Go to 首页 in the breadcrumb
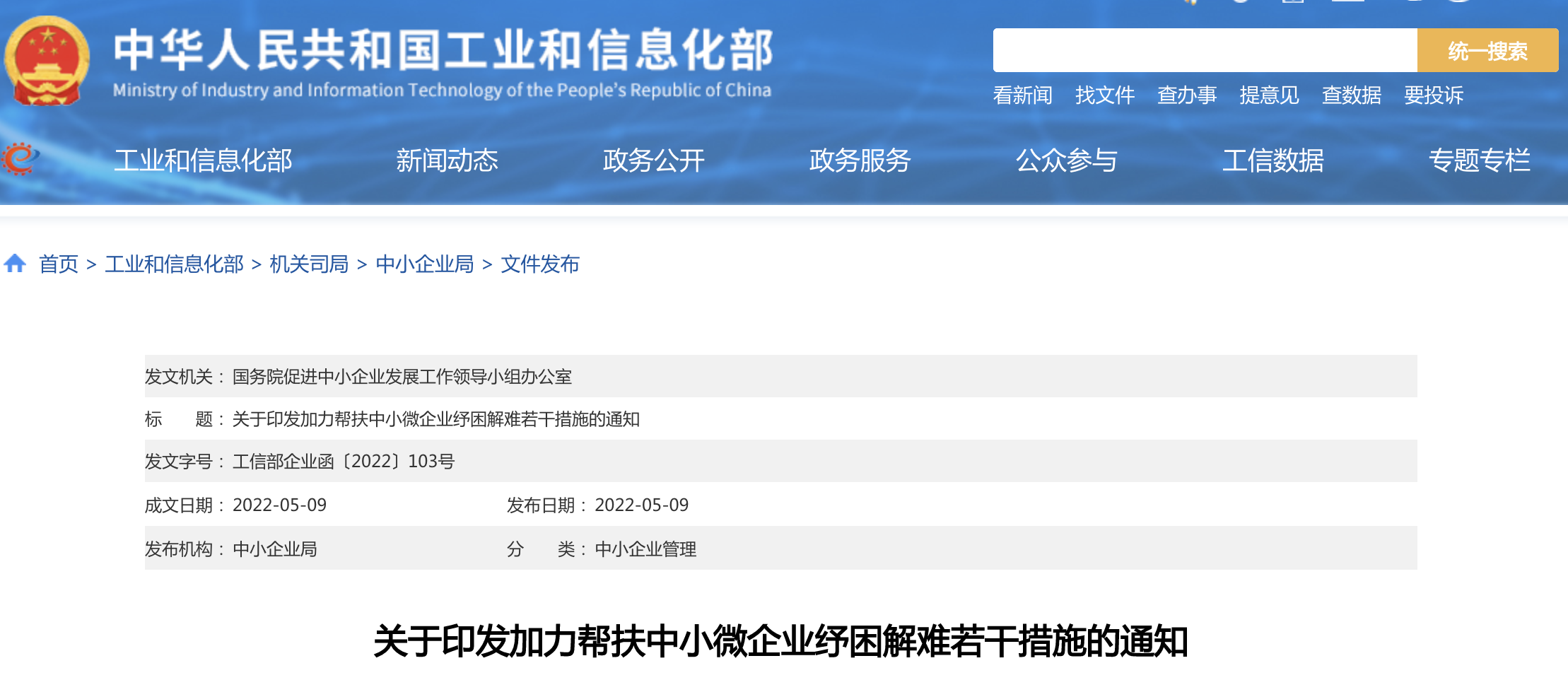 (59, 264)
